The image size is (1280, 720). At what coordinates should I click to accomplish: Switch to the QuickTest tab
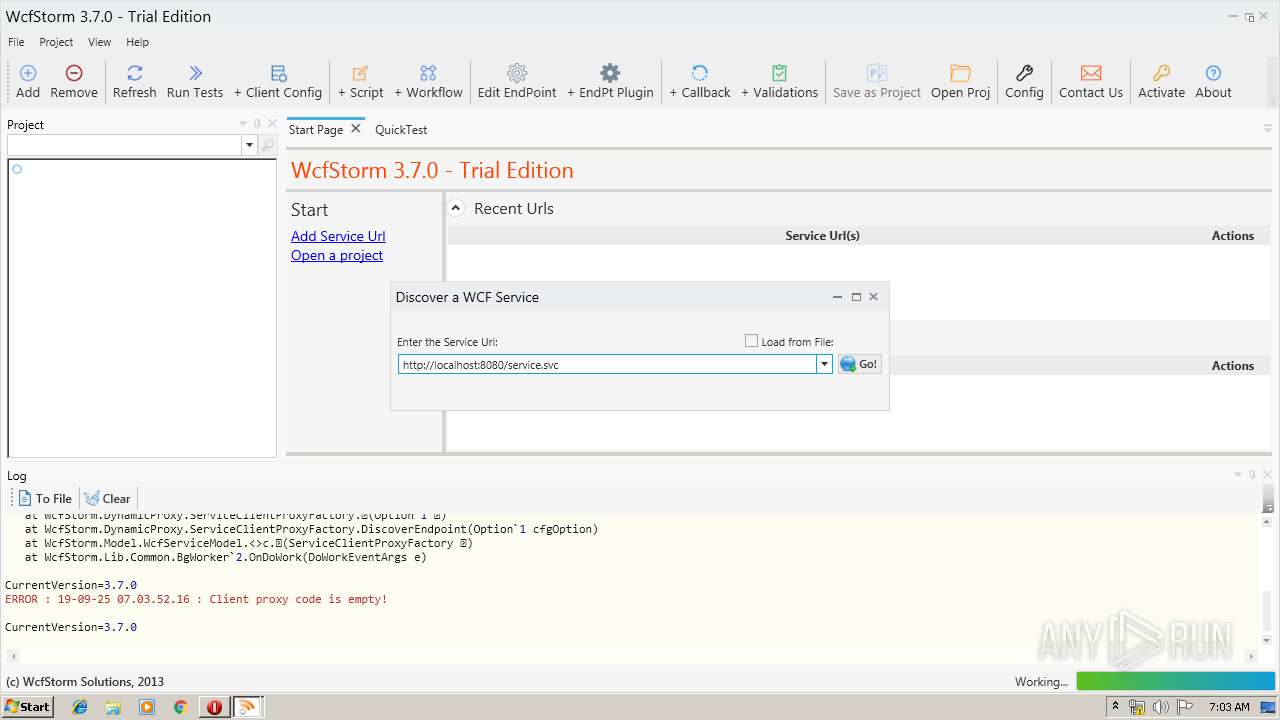(401, 130)
